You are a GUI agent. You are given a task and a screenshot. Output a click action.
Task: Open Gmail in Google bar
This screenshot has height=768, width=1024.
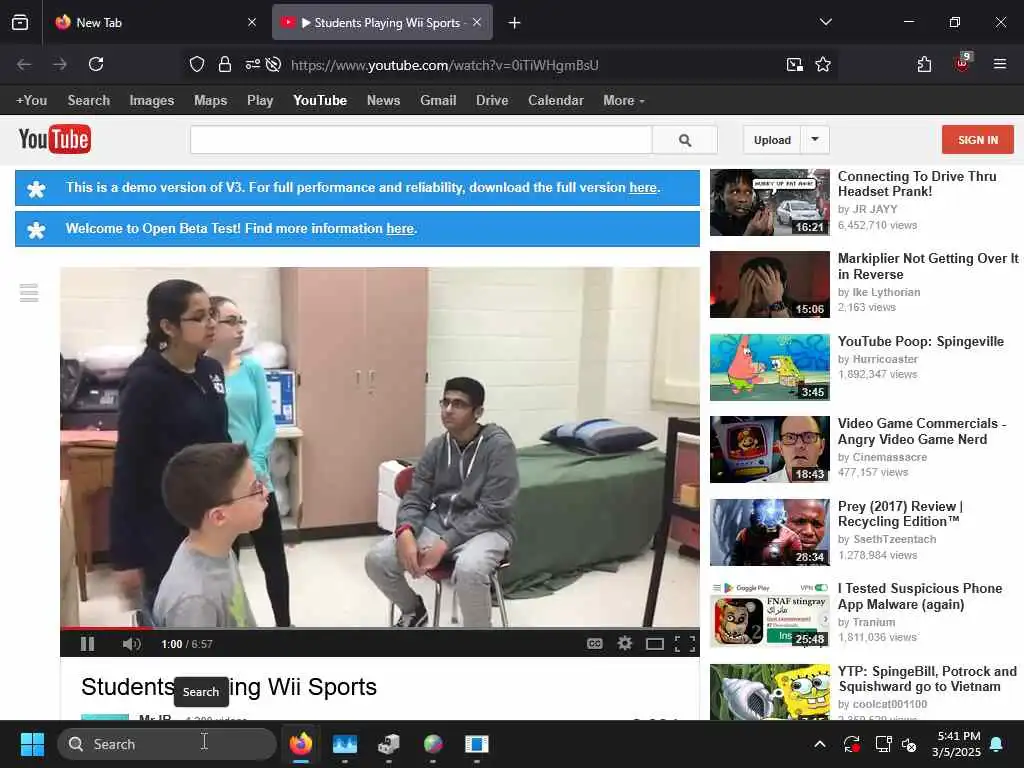[x=438, y=101]
